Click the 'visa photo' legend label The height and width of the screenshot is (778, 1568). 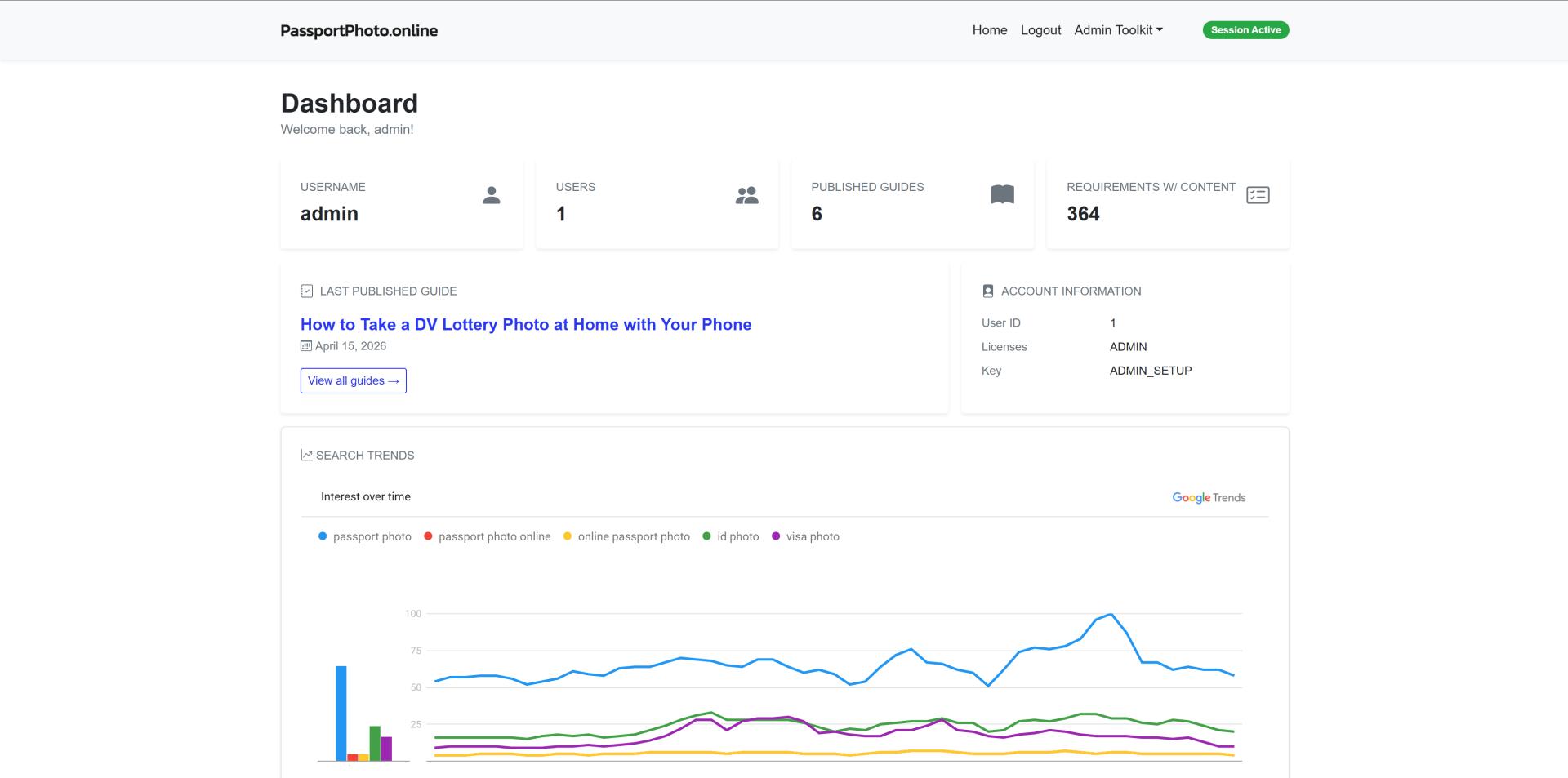click(x=813, y=536)
